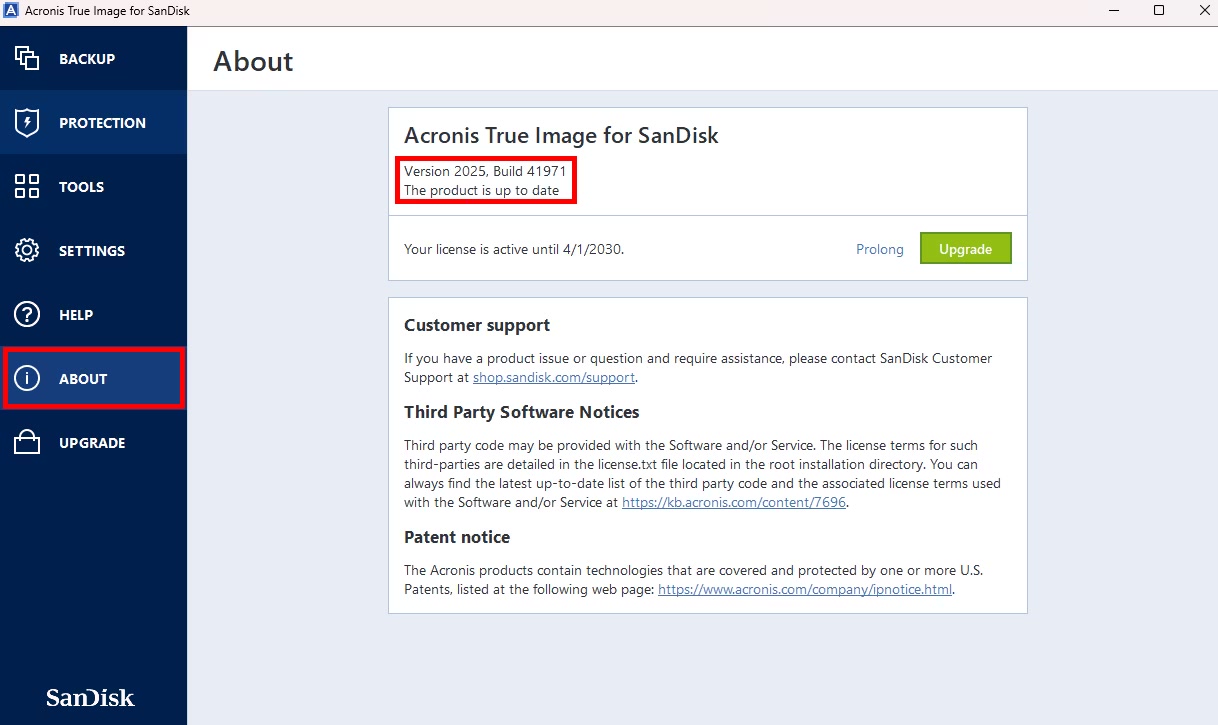
Task: Open the kb.acronis.com/content/7696 link
Action: coord(733,503)
